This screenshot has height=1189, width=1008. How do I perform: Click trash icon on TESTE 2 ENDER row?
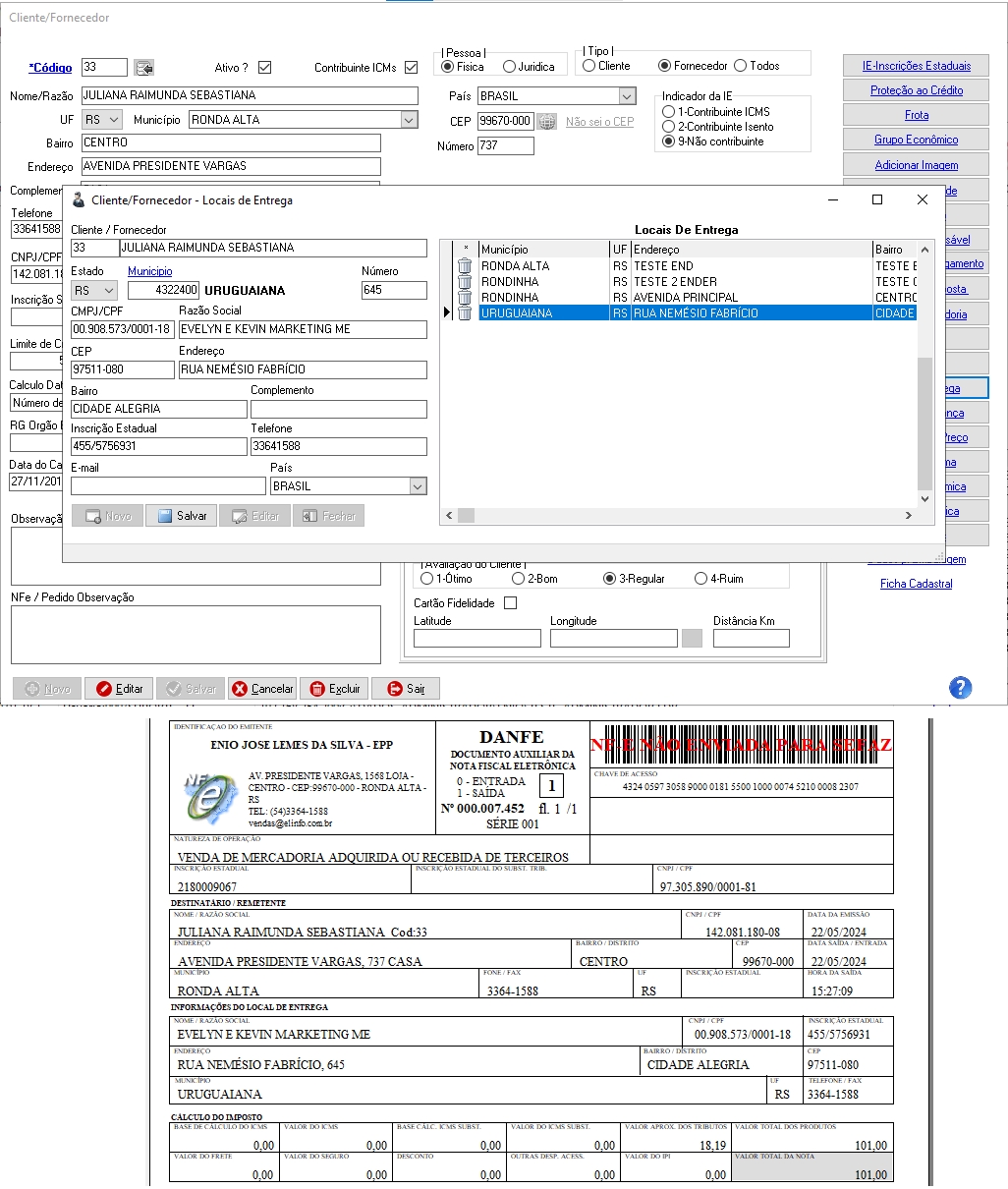click(465, 282)
